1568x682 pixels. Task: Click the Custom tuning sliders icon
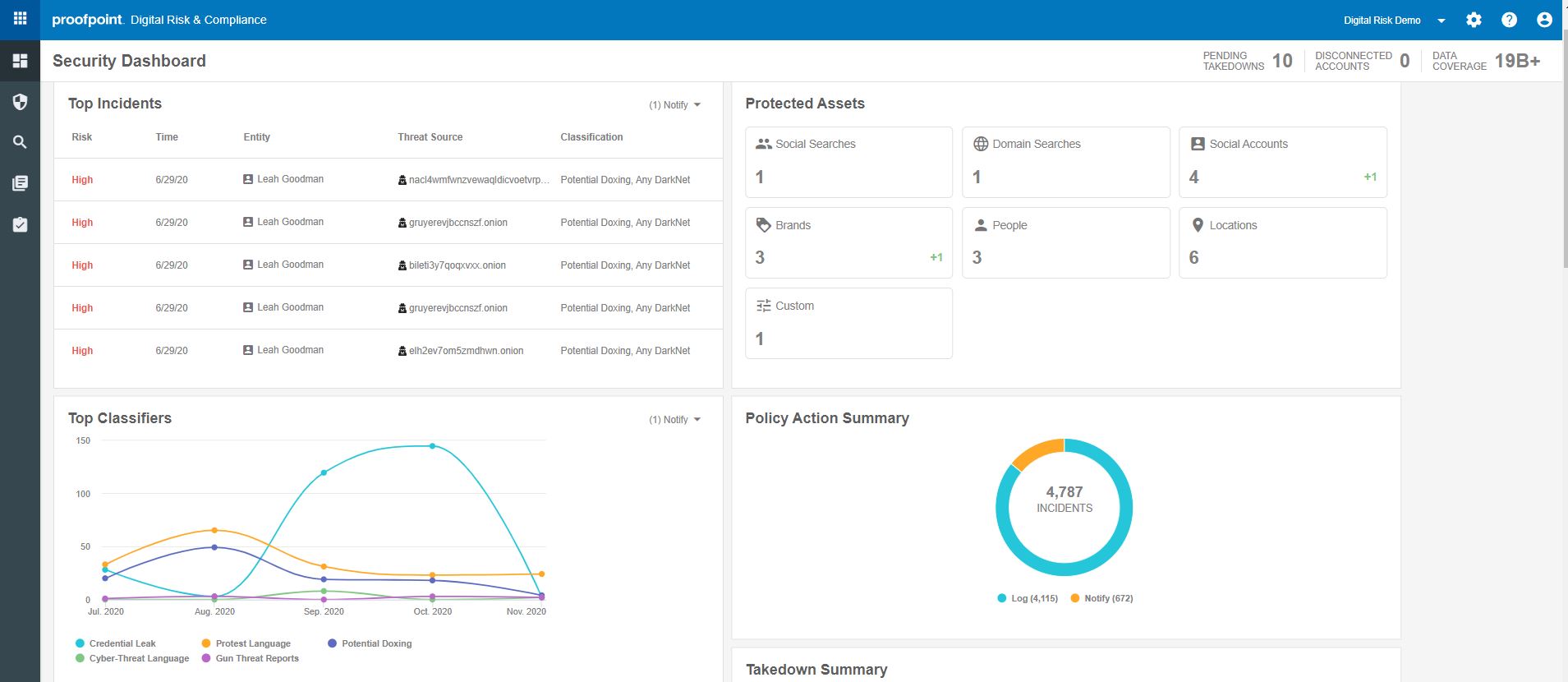(763, 306)
